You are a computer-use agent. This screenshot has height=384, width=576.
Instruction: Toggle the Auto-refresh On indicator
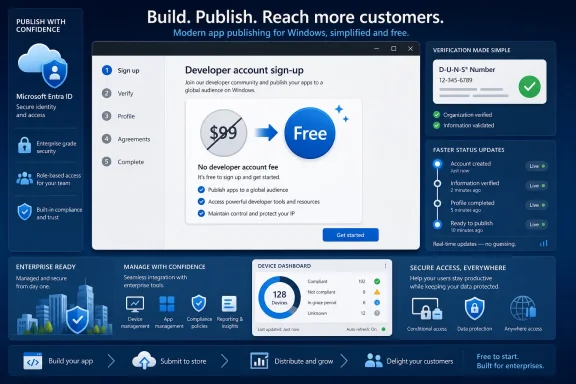pos(384,329)
